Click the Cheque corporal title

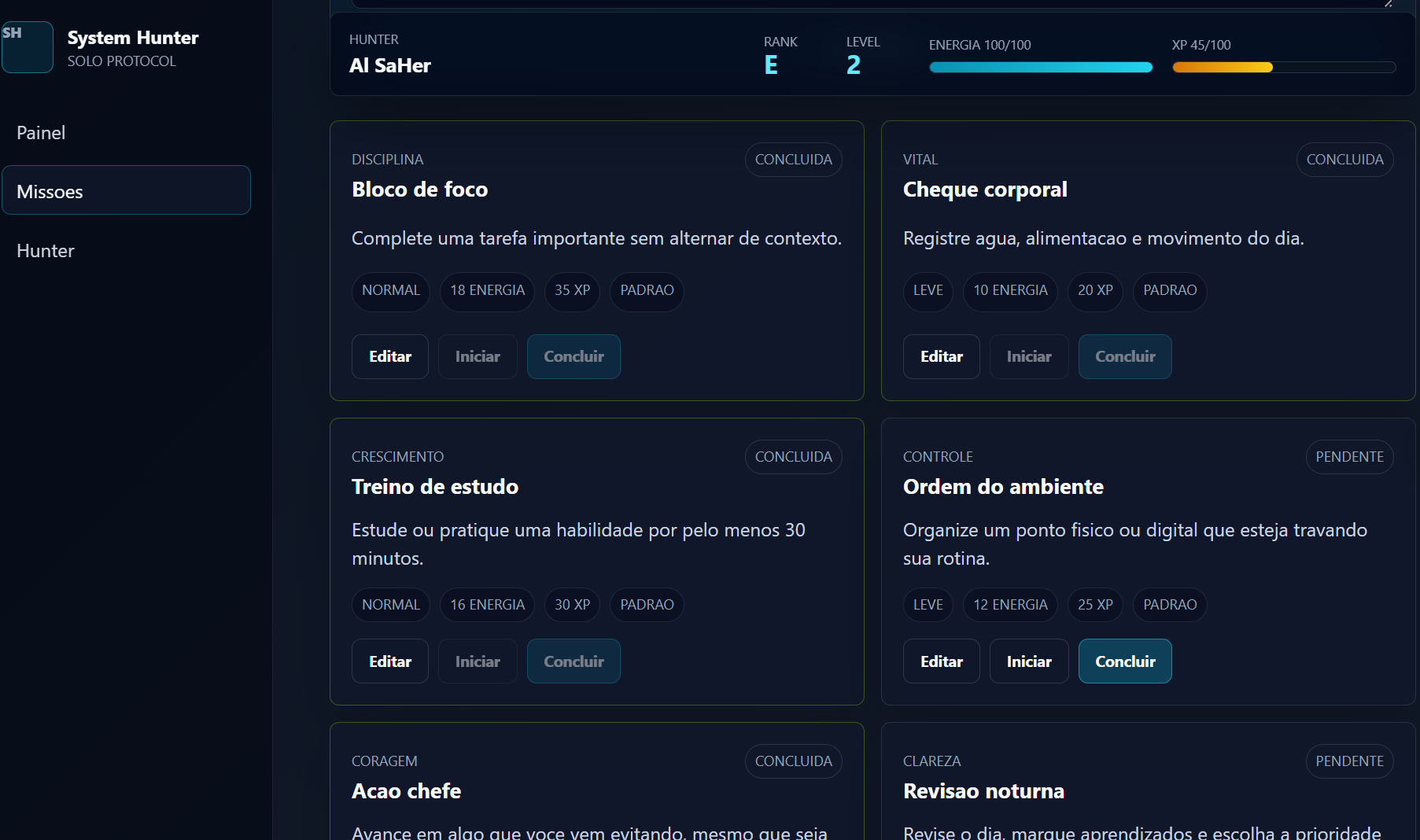(985, 190)
